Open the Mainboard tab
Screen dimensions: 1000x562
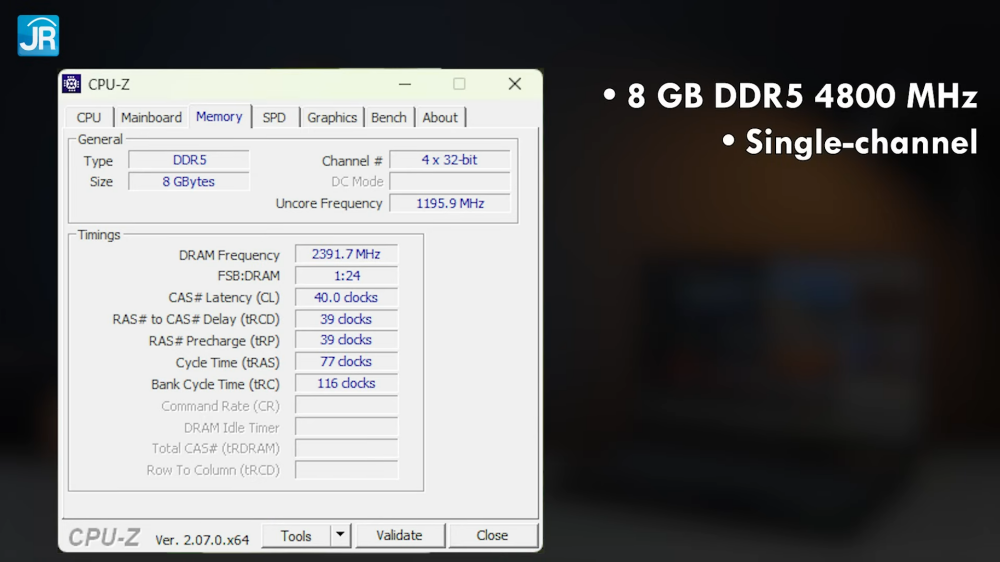click(x=151, y=117)
